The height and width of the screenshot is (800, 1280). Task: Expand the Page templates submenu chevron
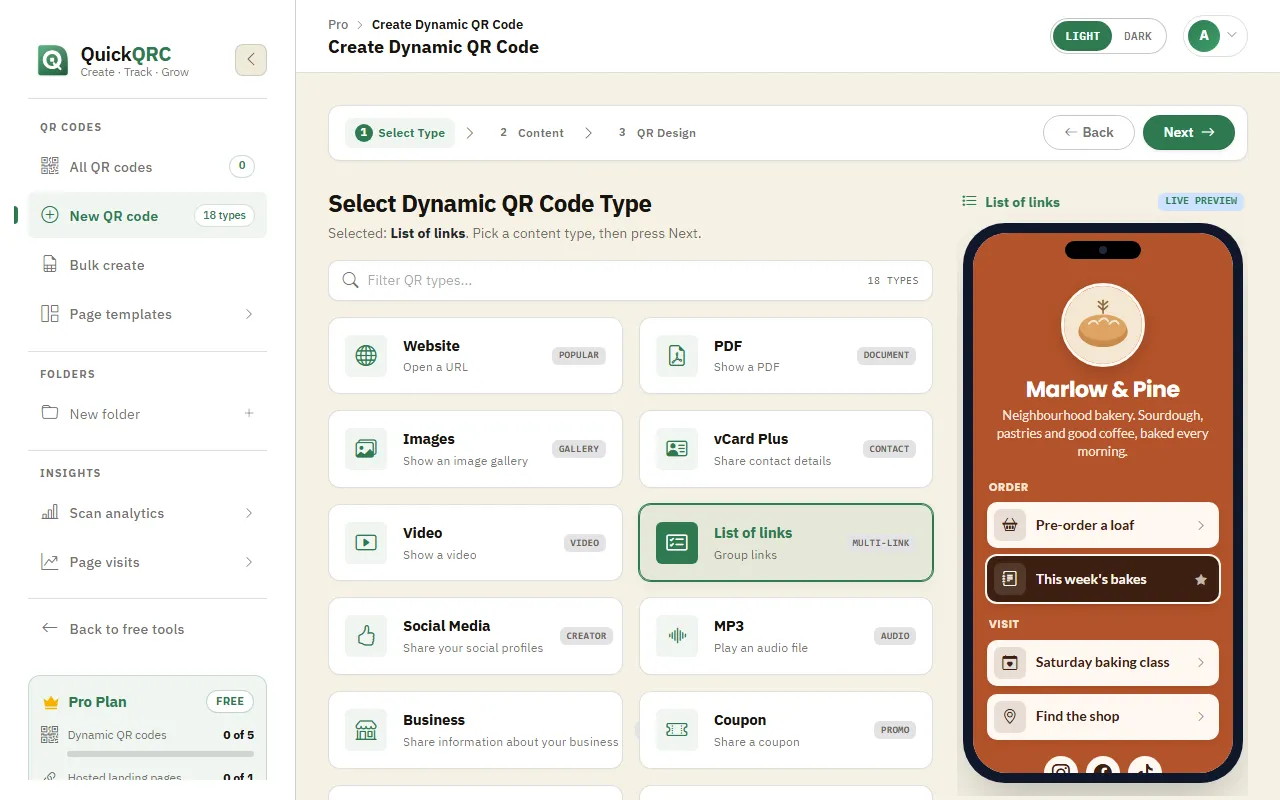tap(249, 314)
